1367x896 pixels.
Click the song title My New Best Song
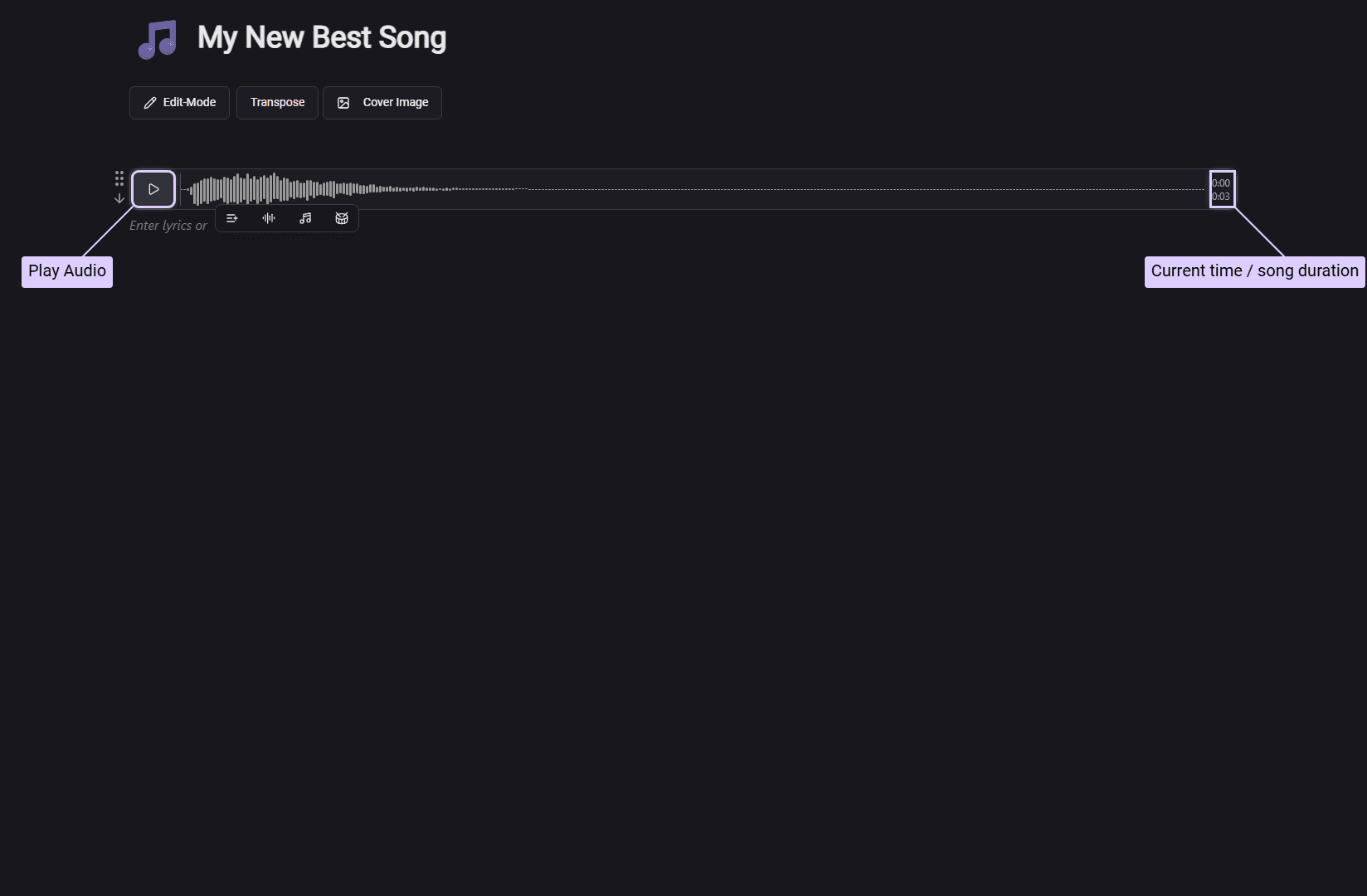click(x=322, y=37)
